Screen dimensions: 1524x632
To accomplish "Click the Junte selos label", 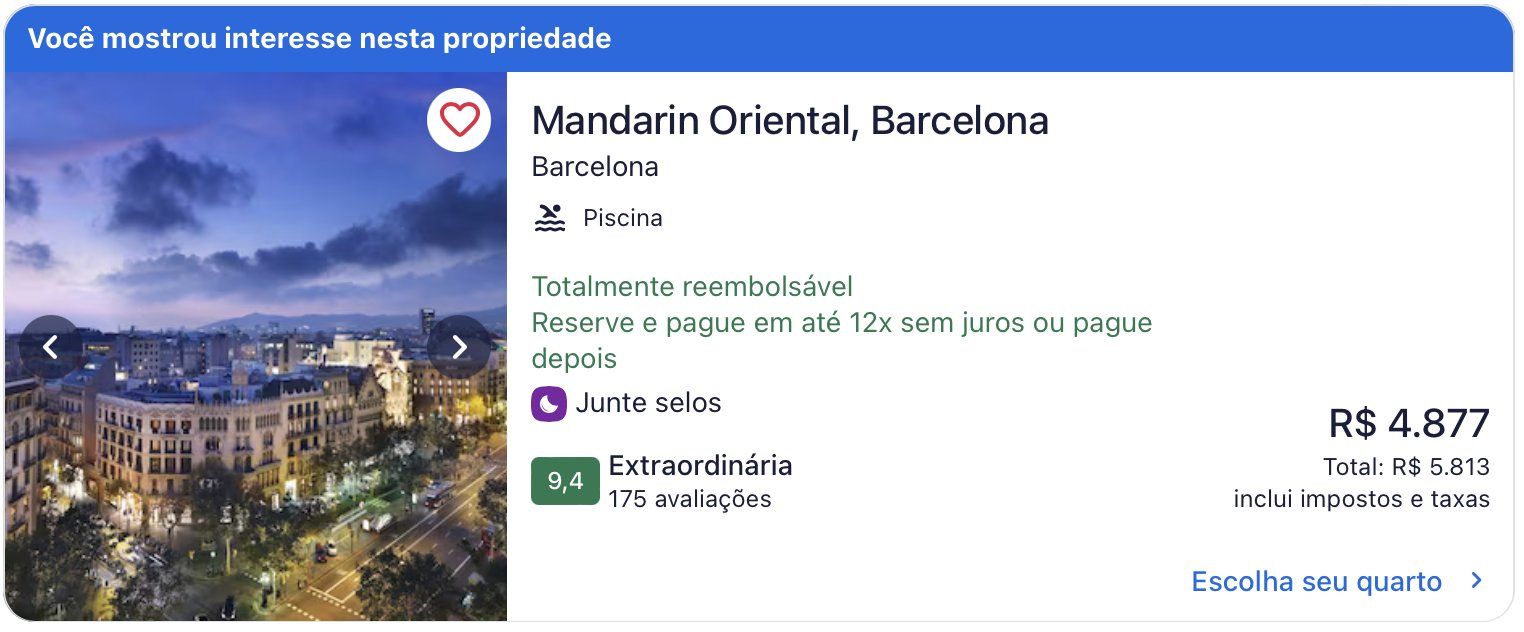I will [x=648, y=403].
